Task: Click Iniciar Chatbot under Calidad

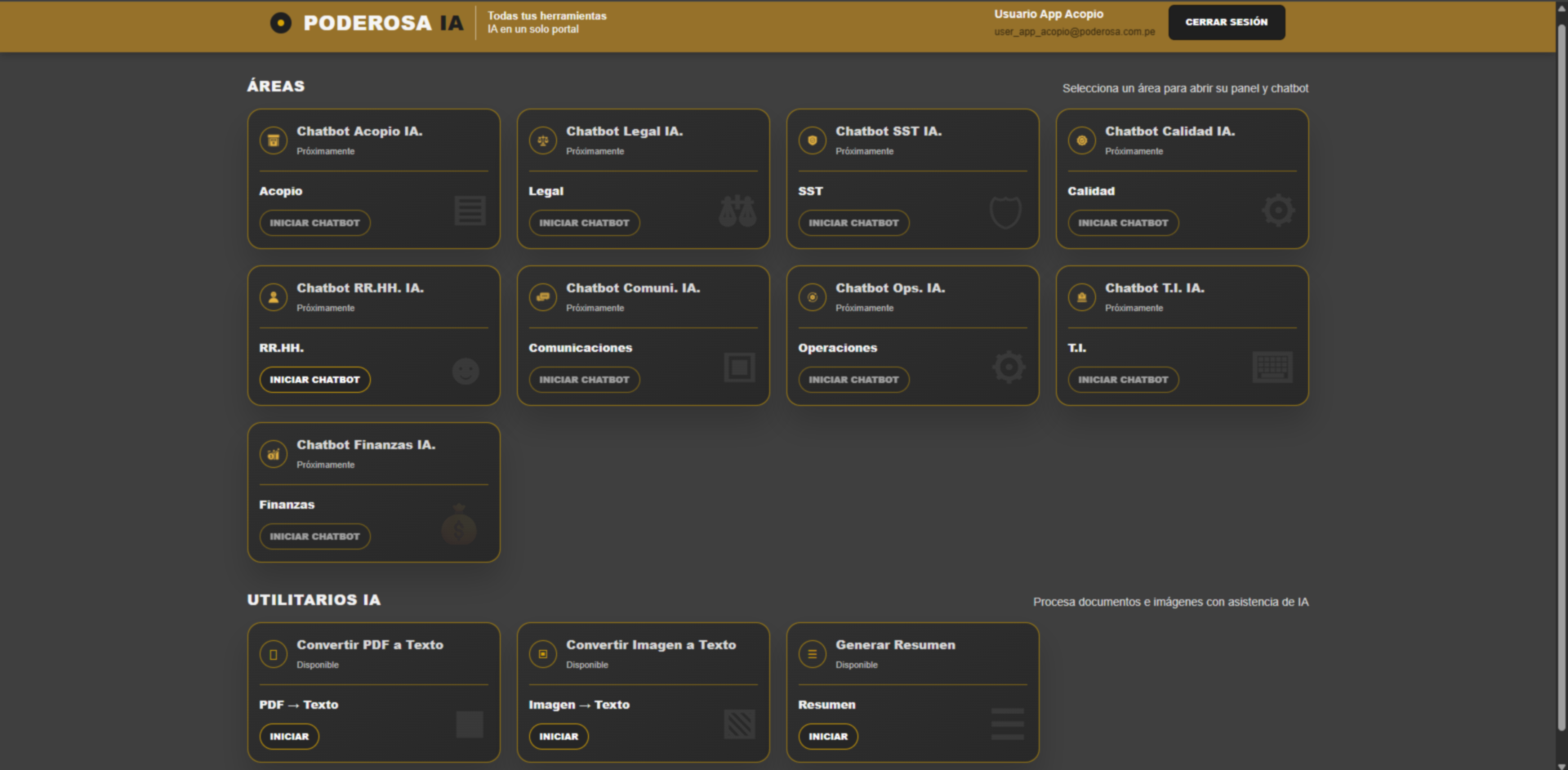Action: pyautogui.click(x=1124, y=223)
